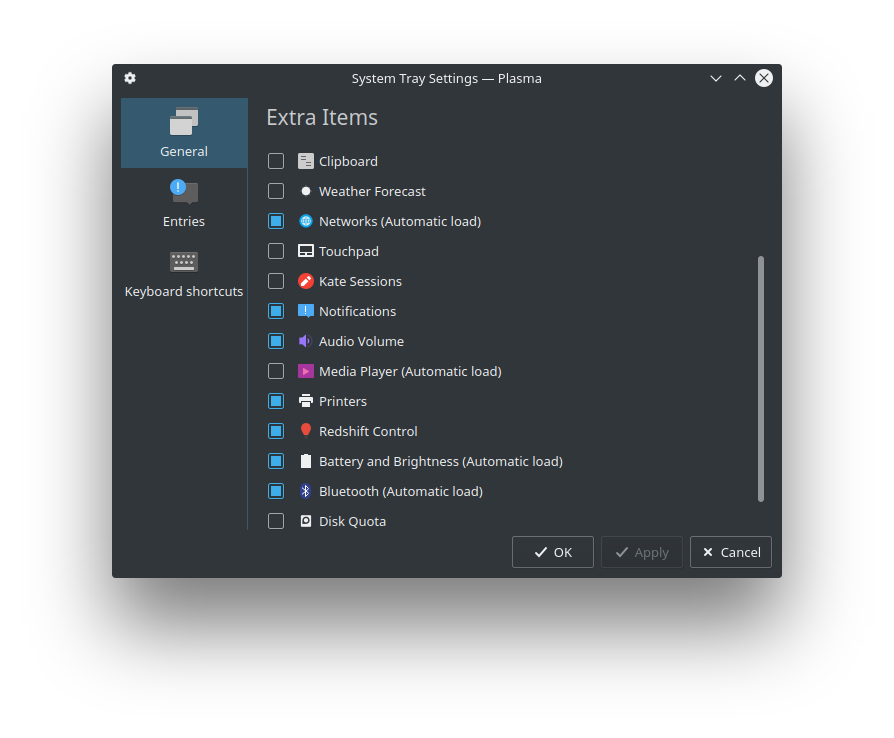Enable the Media Player checkbox
This screenshot has height=738, width=894.
[276, 371]
